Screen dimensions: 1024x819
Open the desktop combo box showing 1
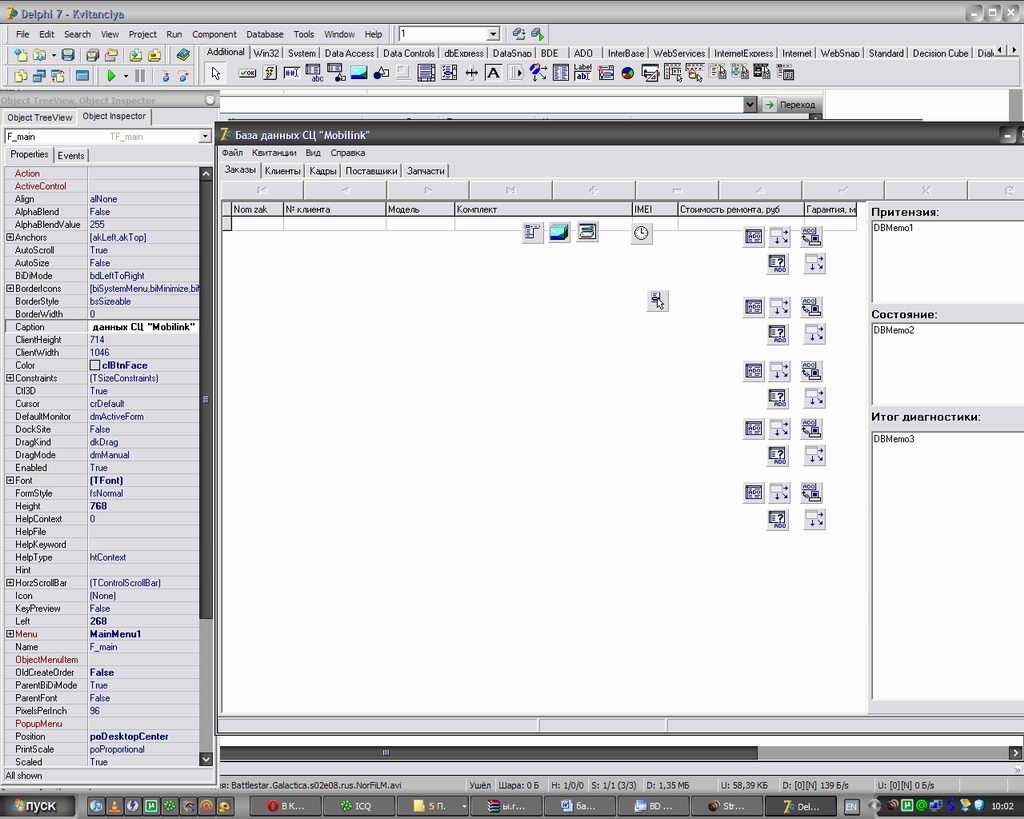click(x=493, y=34)
